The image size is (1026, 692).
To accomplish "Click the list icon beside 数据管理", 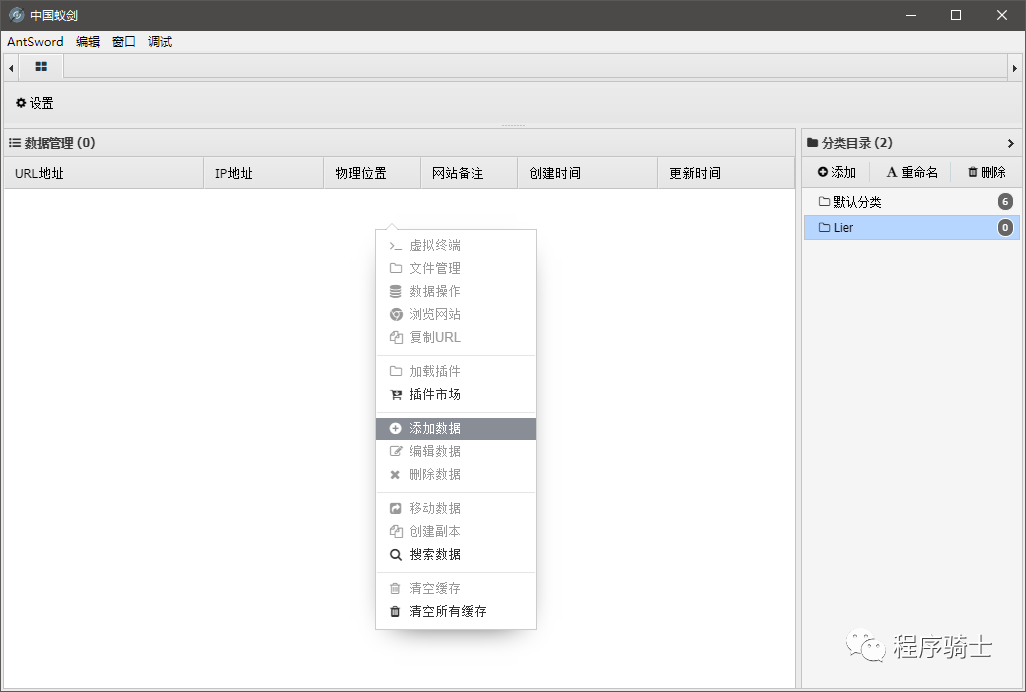I will click(x=14, y=143).
